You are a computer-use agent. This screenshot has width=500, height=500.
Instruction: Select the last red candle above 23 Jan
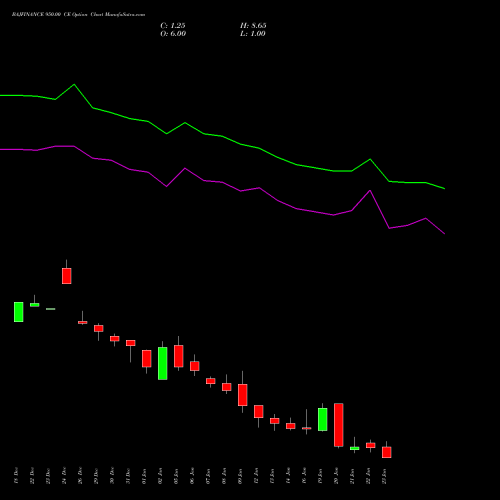click(387, 452)
